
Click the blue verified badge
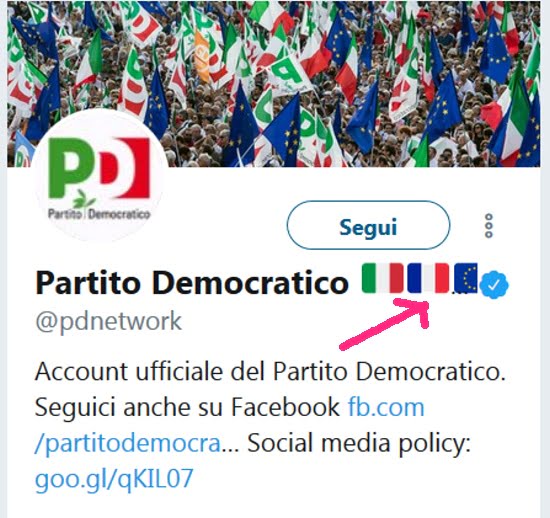click(x=494, y=284)
